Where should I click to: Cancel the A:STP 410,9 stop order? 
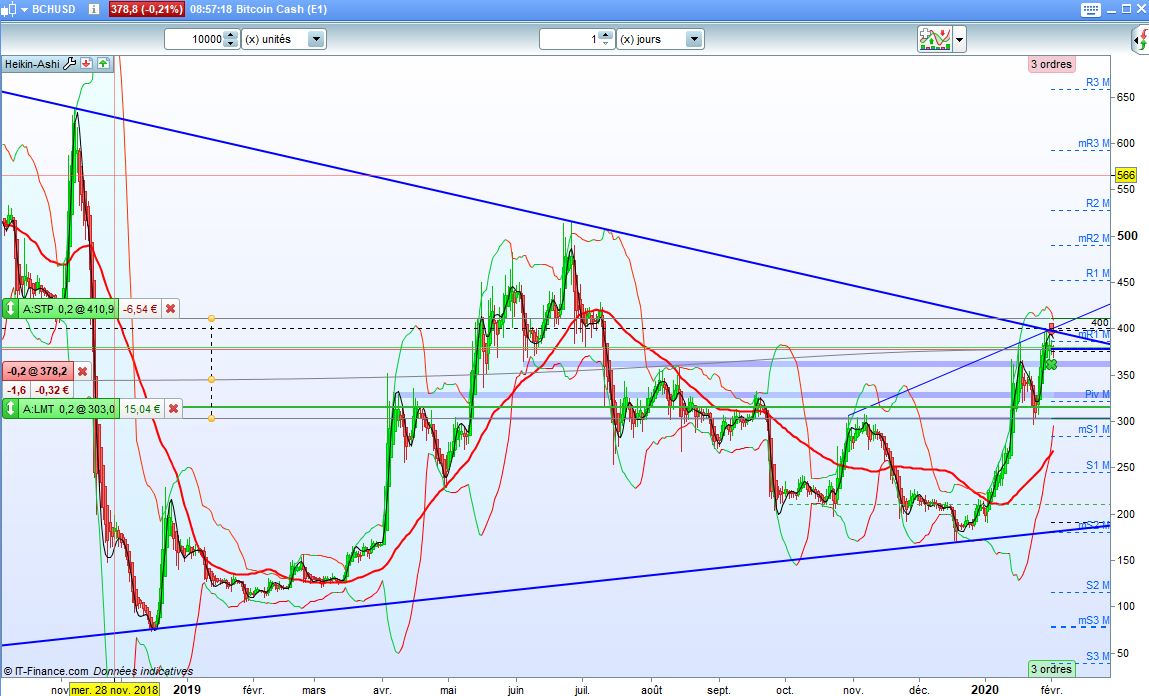coord(170,309)
